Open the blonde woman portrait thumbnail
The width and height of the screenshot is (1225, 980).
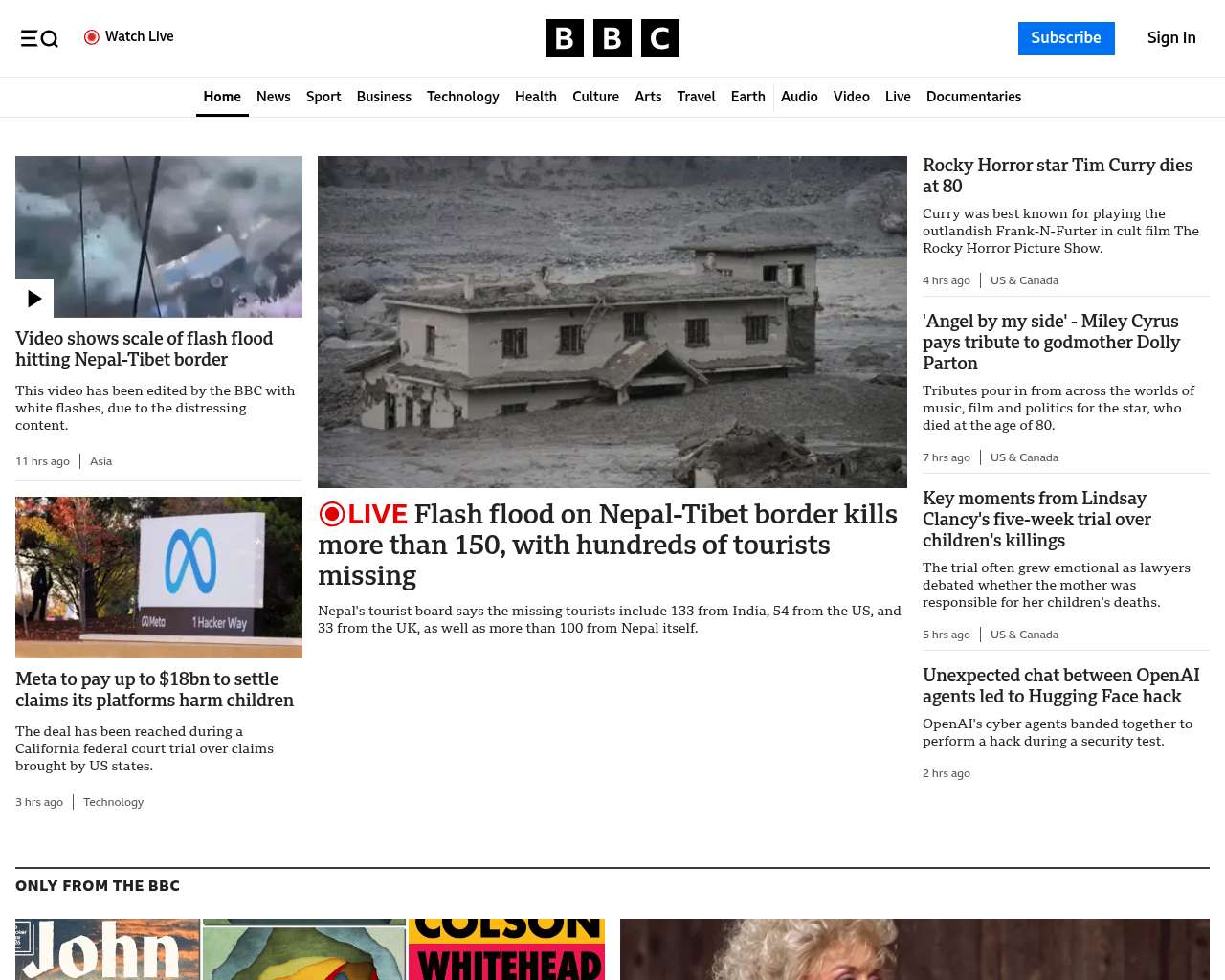coord(915,949)
